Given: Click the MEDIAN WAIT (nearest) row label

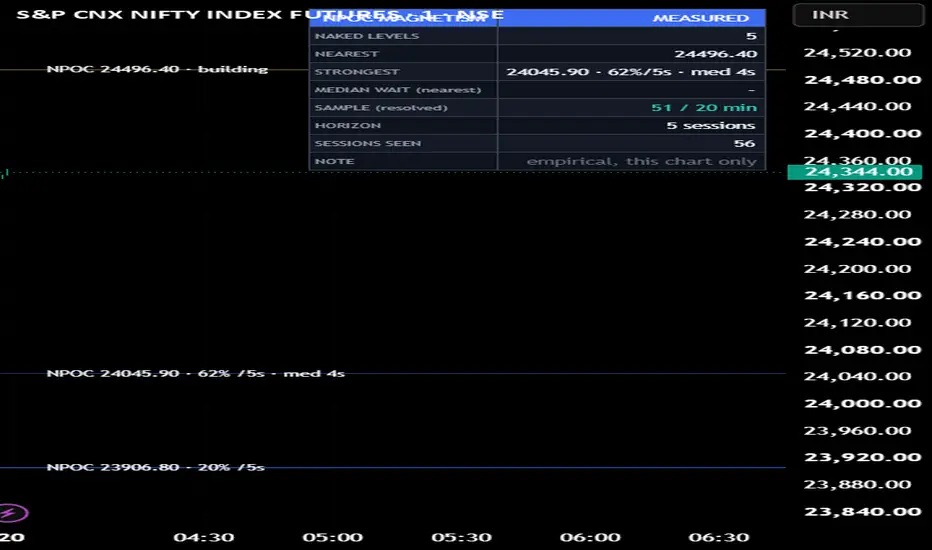Looking at the screenshot, I should coord(398,90).
